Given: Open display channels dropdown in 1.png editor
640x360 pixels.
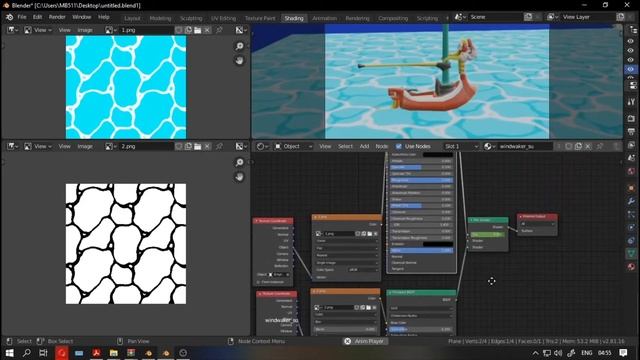Looking at the screenshot, I should coord(240,30).
